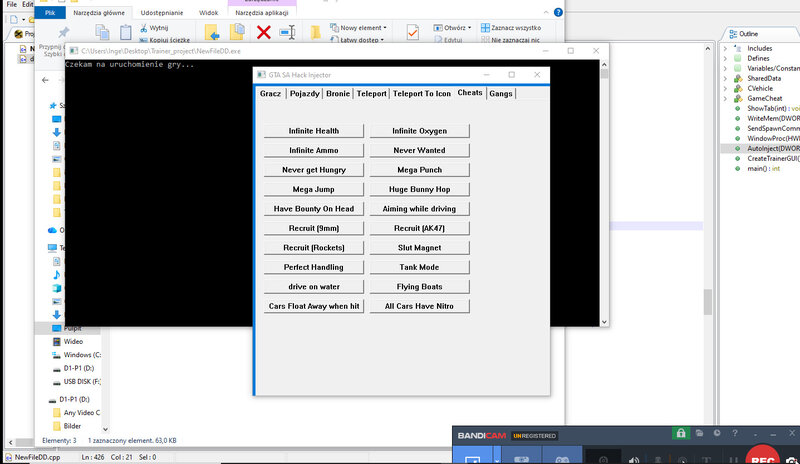Go back using Explorer back arrow
800x464 pixels.
coord(45,80)
